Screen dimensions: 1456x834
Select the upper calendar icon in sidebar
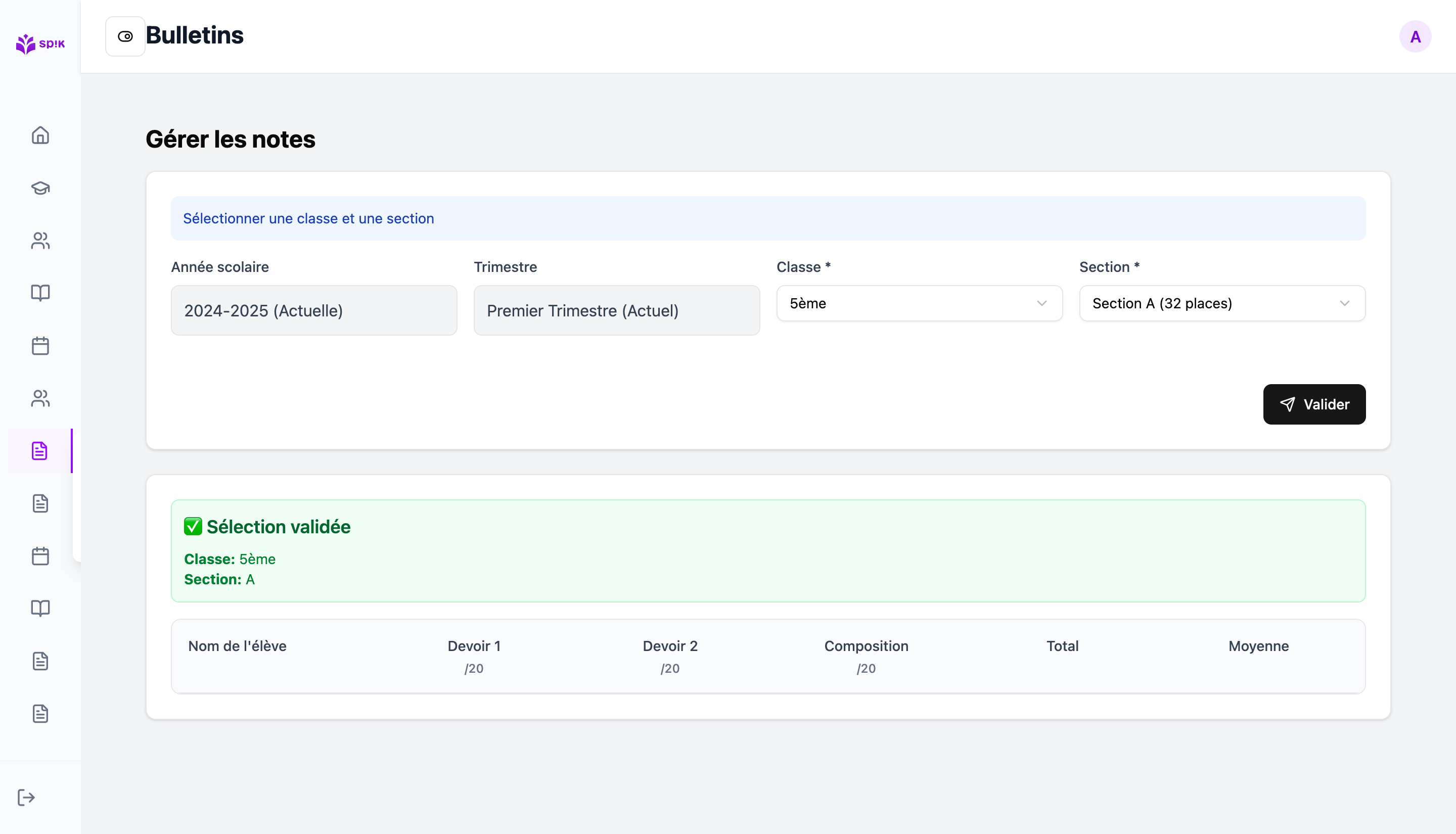click(40, 346)
